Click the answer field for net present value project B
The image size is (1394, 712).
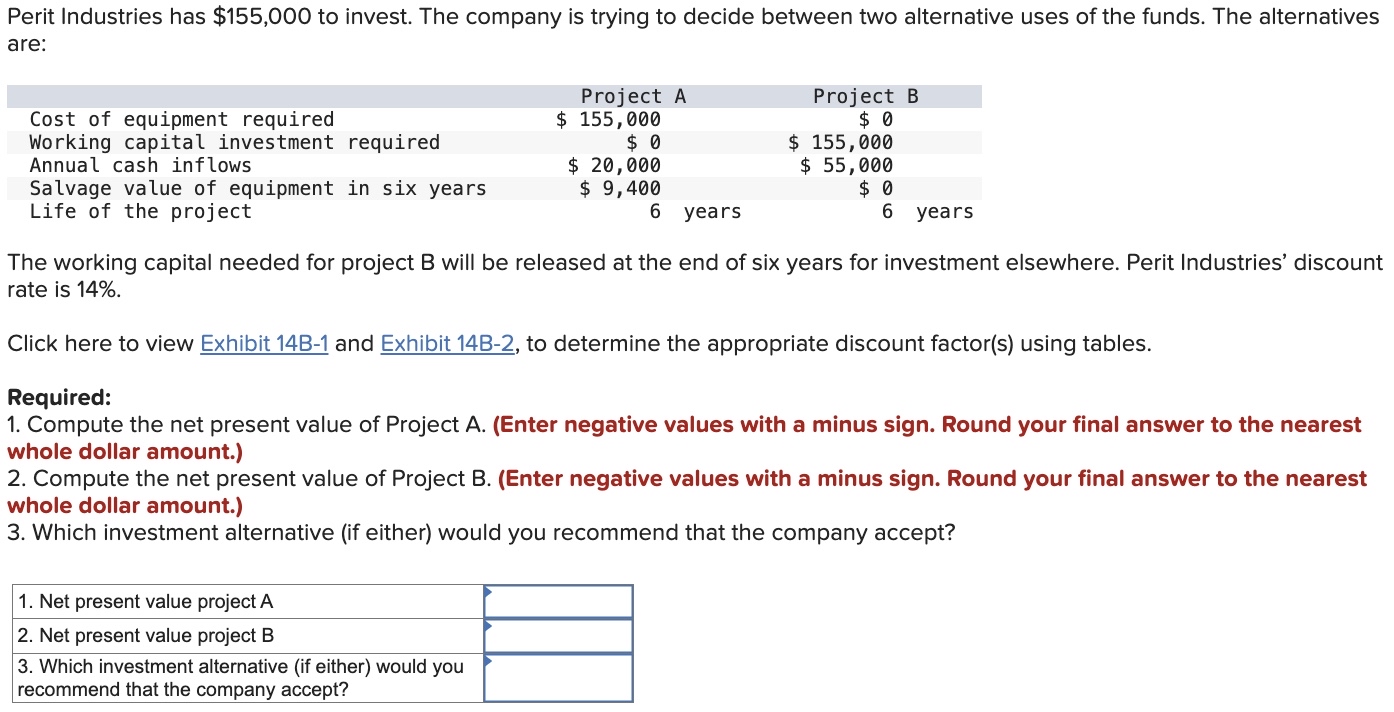pyautogui.click(x=560, y=635)
